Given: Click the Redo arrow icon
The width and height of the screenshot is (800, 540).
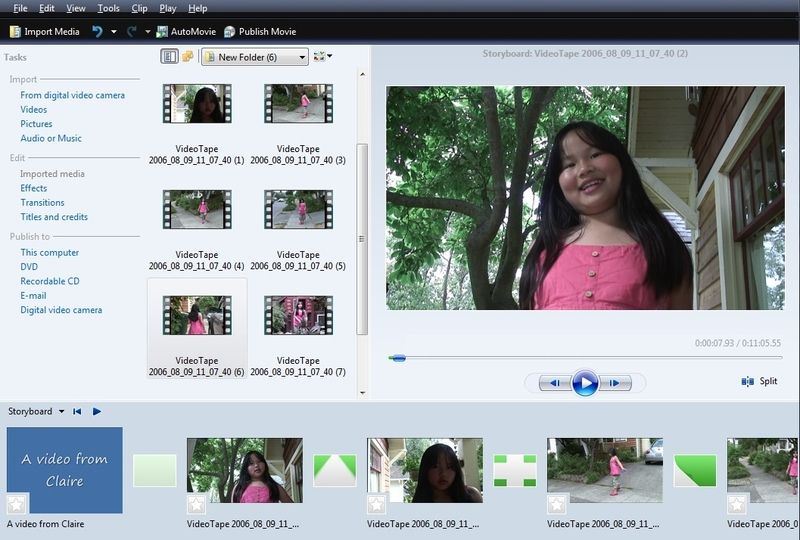Looking at the screenshot, I should point(132,32).
